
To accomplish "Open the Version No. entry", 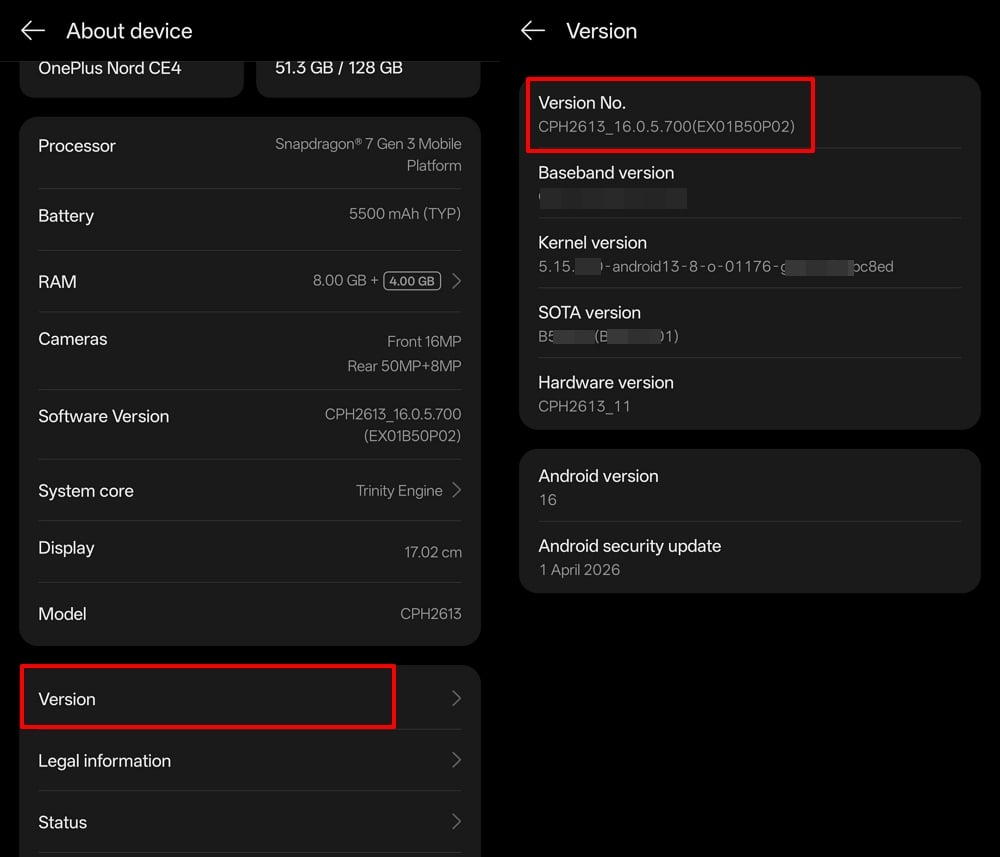I will click(670, 113).
